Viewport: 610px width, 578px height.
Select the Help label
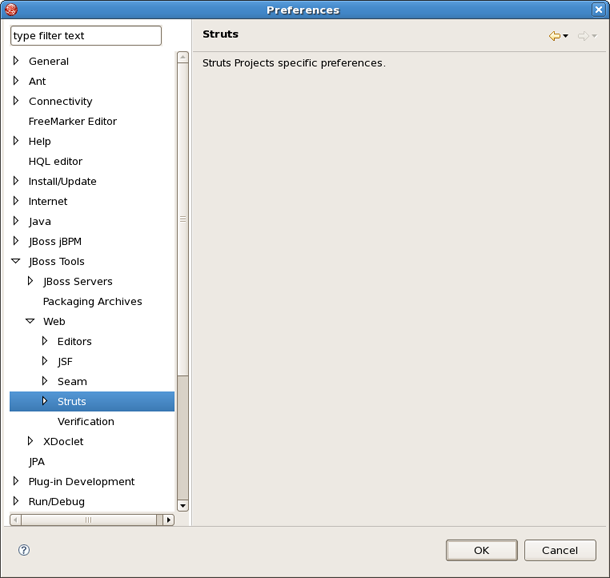[x=40, y=142]
